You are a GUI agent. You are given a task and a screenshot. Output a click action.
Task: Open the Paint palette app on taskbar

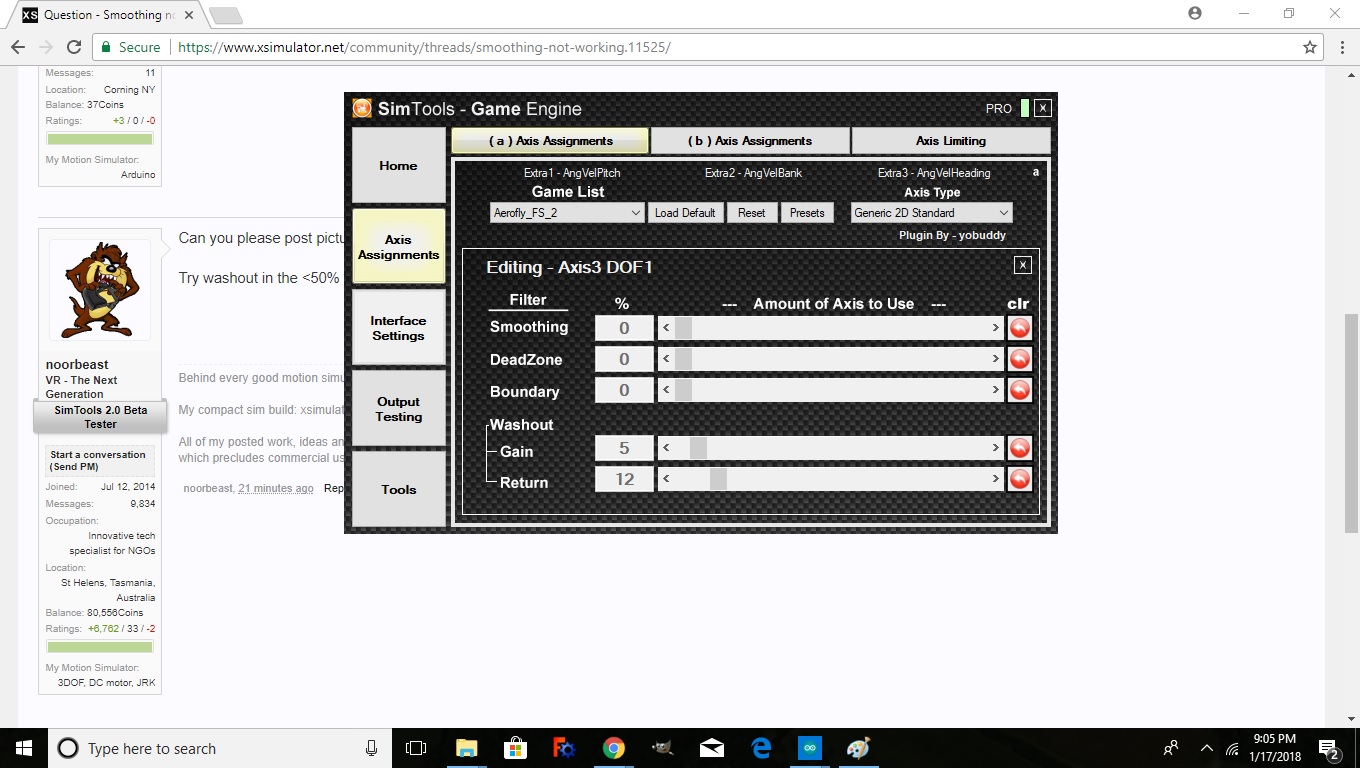858,748
